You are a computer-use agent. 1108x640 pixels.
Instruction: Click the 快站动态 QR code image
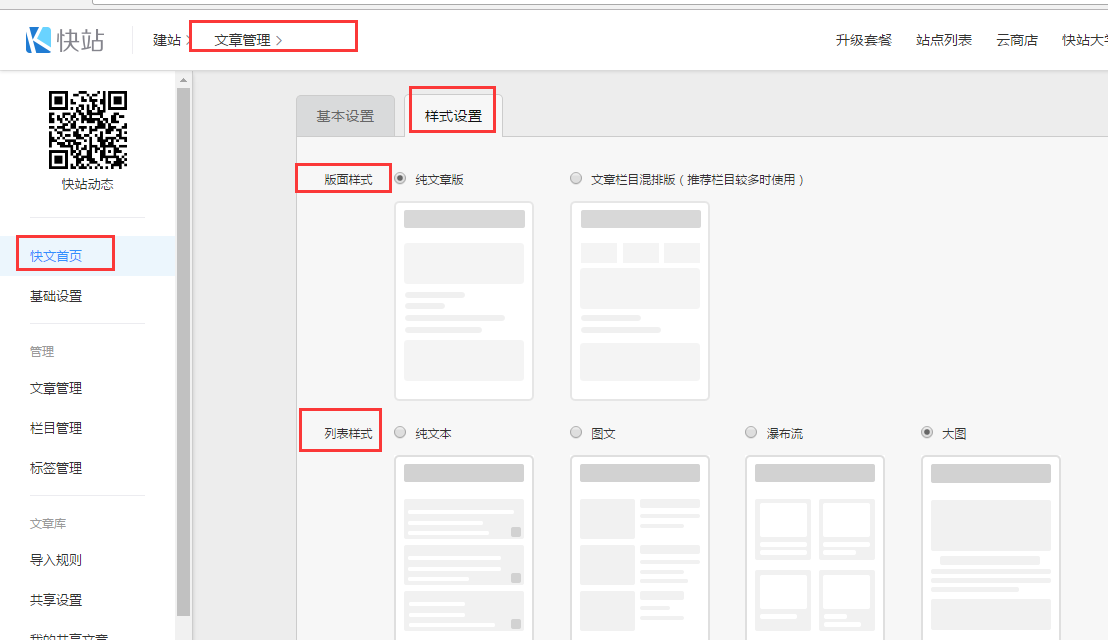click(x=88, y=129)
